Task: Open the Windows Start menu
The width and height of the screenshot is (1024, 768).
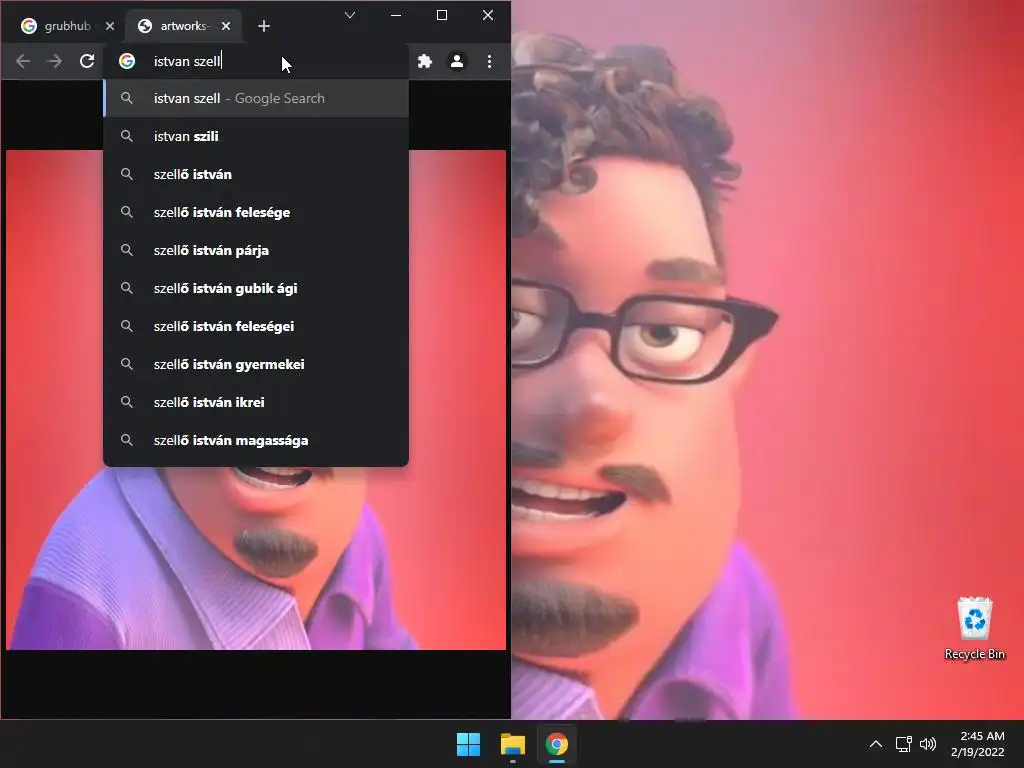Action: tap(468, 744)
